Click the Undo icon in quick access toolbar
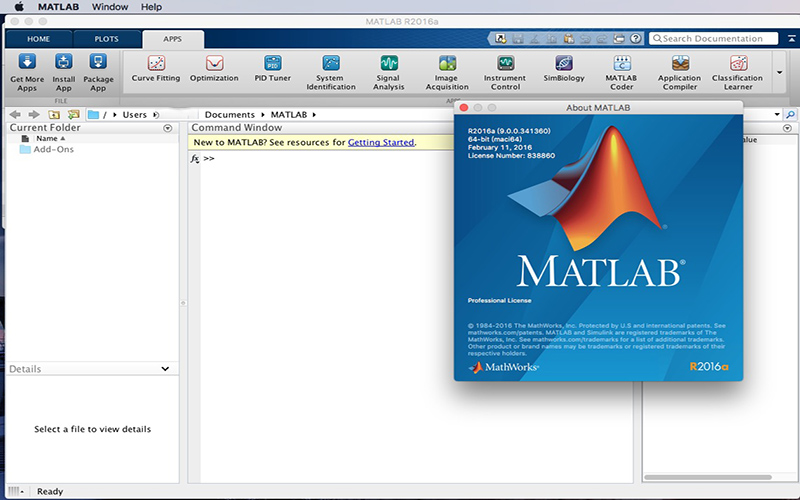Viewport: 800px width, 500px height. click(585, 38)
